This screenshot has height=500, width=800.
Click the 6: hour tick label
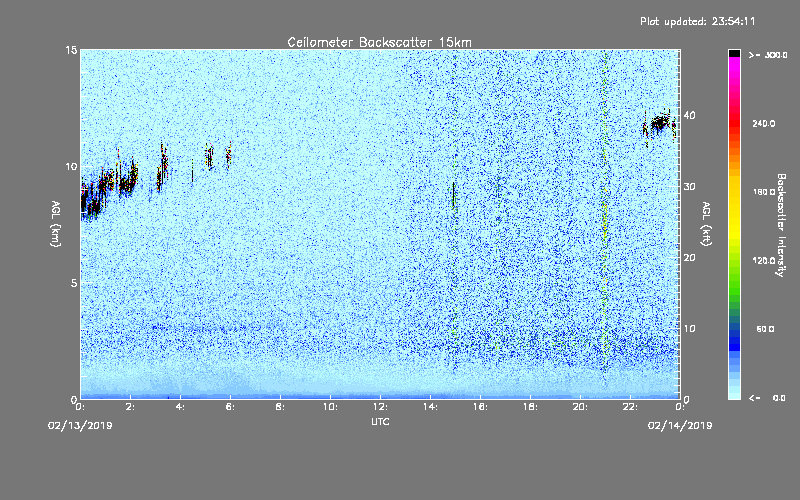coord(231,407)
